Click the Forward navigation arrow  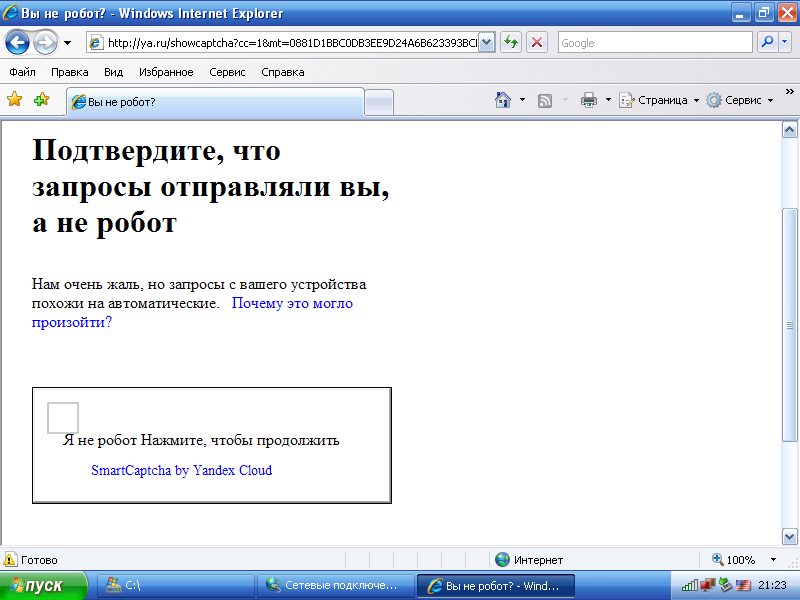[x=45, y=43]
